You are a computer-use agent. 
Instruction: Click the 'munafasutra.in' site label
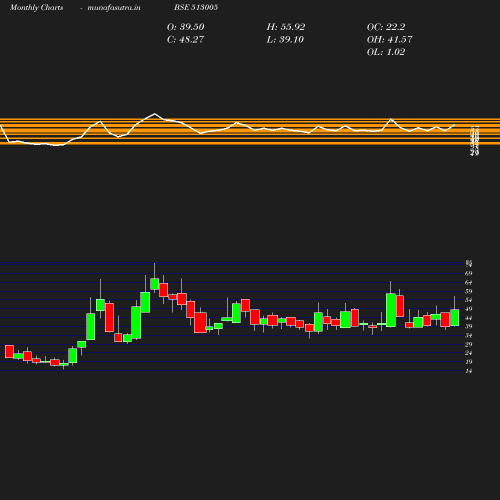pos(114,7)
